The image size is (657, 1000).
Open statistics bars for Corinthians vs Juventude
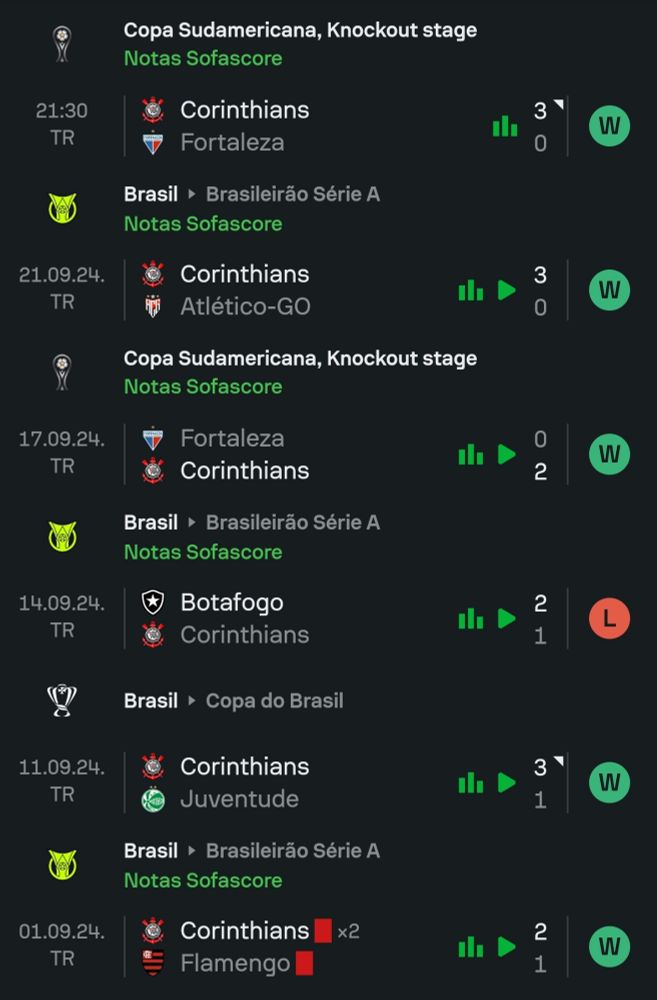[x=470, y=782]
